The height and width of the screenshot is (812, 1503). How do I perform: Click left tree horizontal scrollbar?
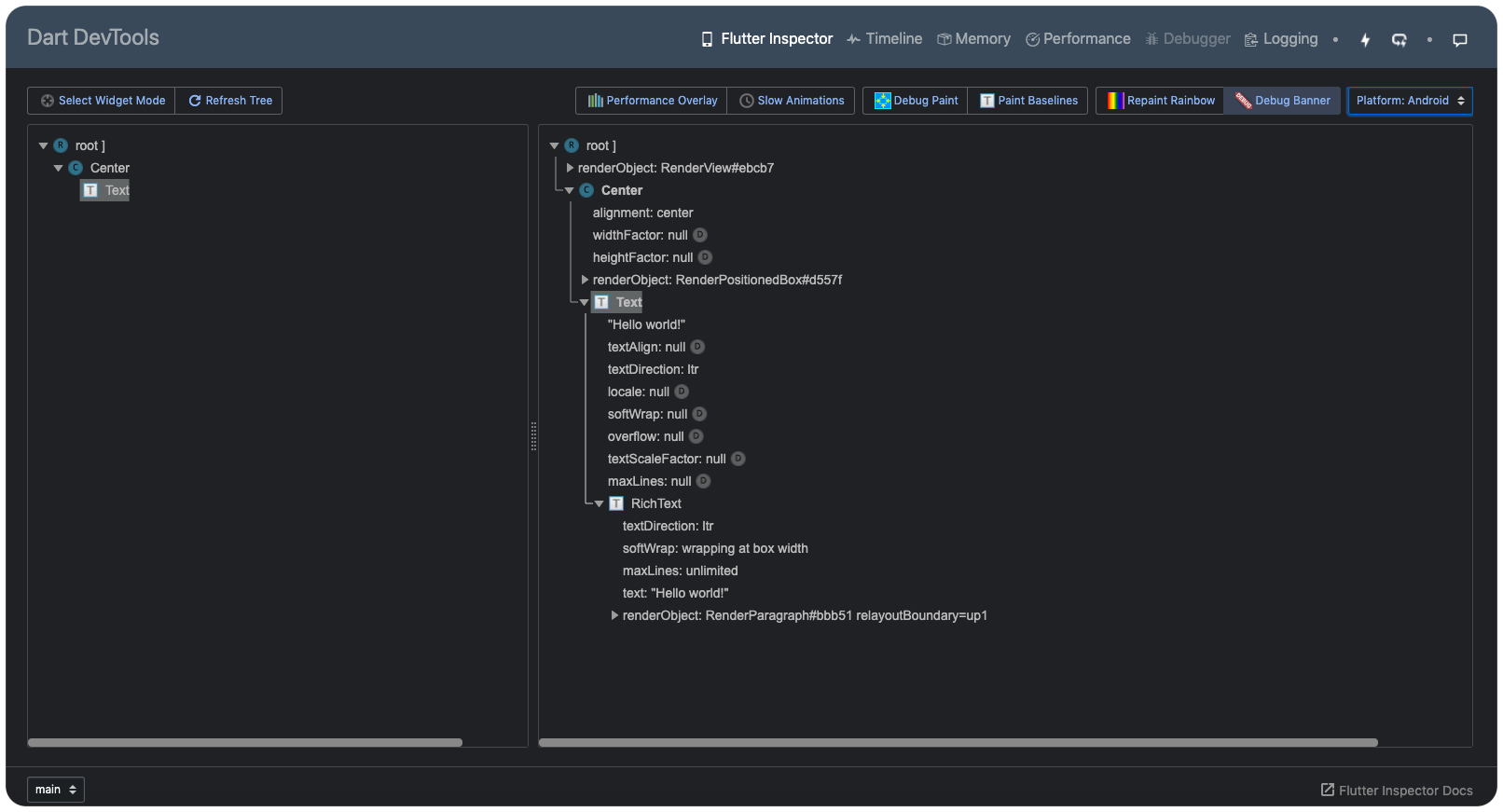pyautogui.click(x=245, y=743)
